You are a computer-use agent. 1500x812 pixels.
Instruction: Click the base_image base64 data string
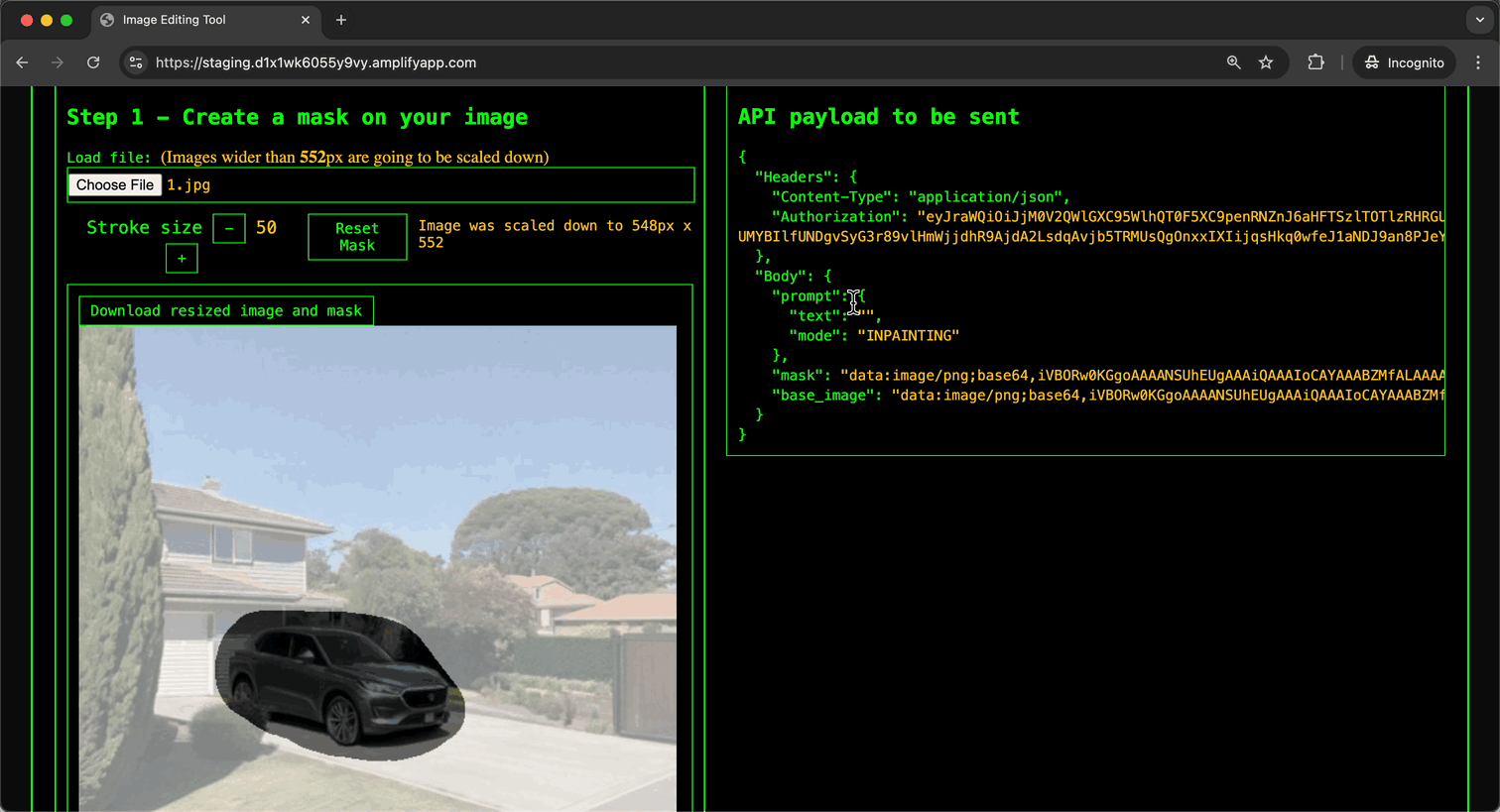(1168, 395)
